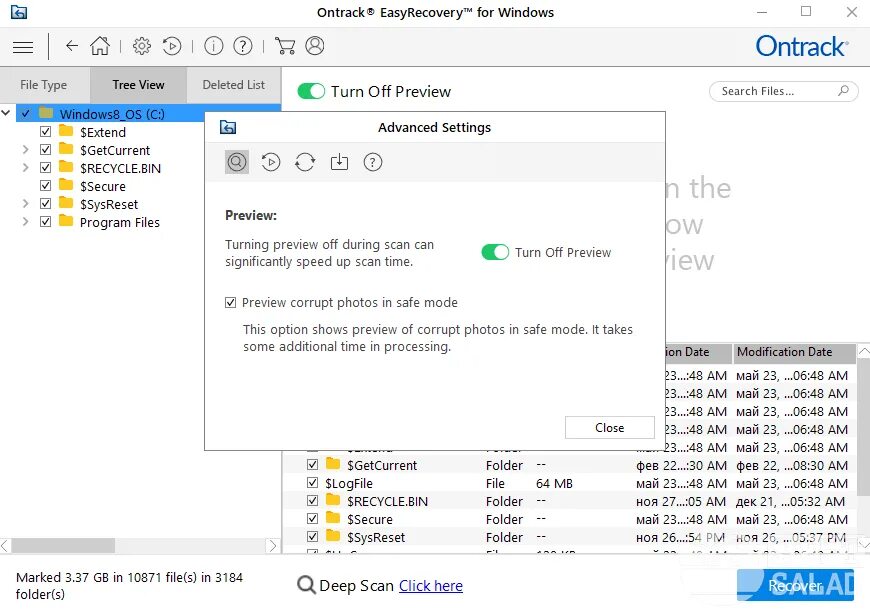
Task: Click the tree panel horizontal scrollbar thumb
Action: [x=63, y=545]
